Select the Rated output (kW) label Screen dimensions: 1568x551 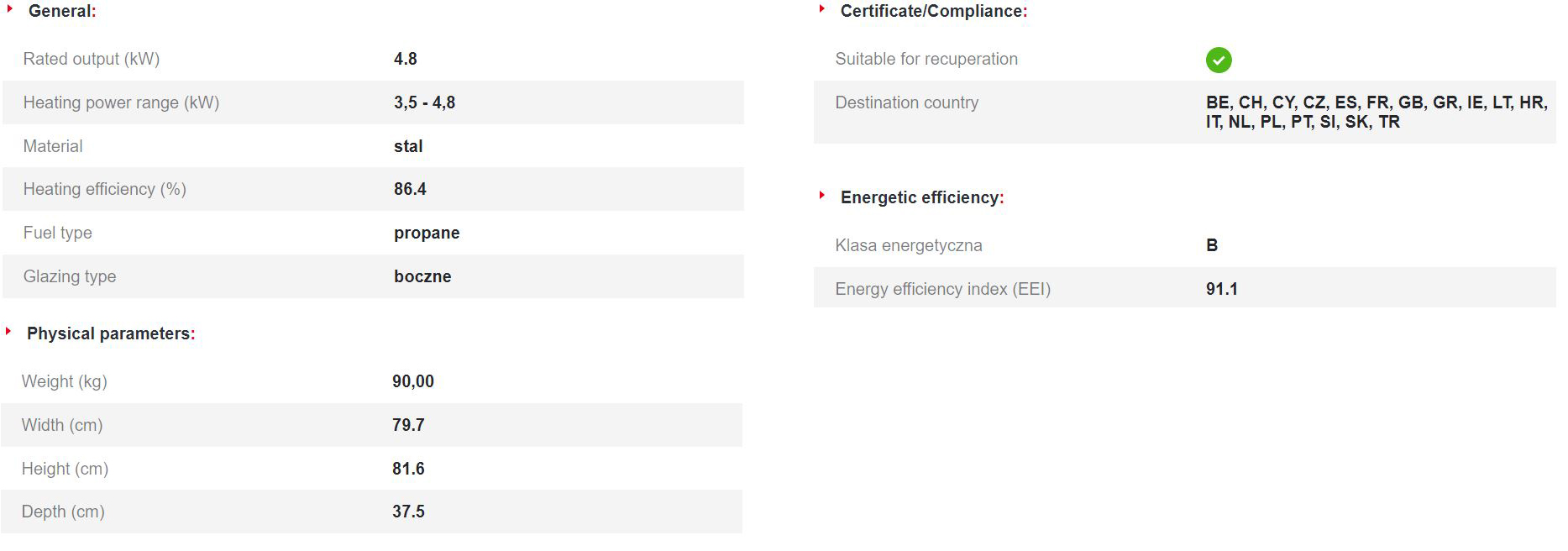pyautogui.click(x=91, y=59)
